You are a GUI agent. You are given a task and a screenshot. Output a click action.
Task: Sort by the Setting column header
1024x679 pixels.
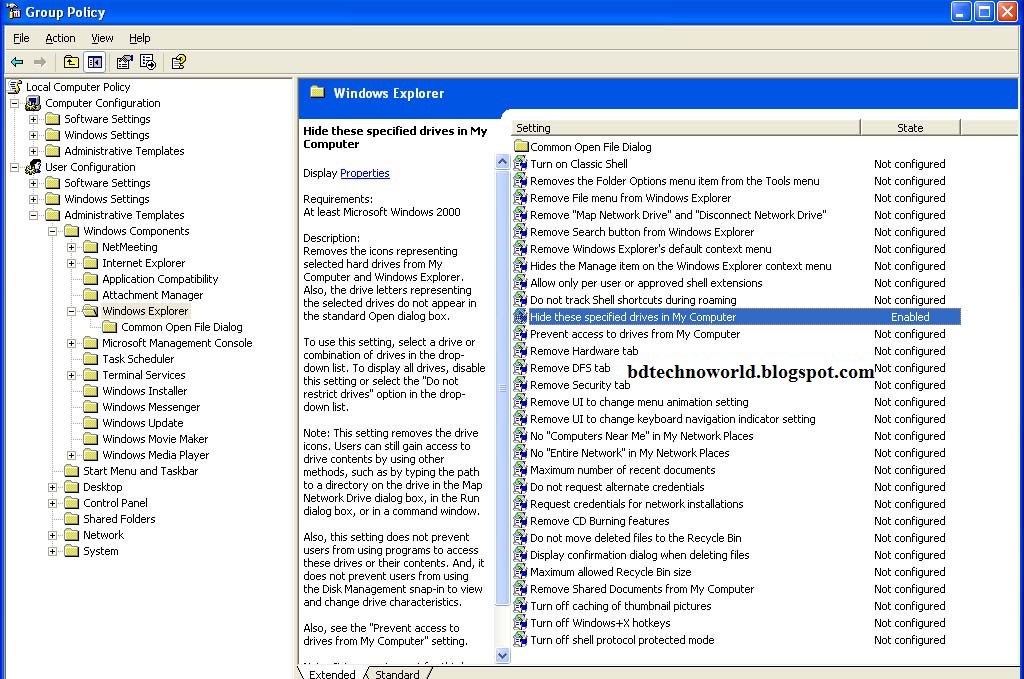point(686,128)
